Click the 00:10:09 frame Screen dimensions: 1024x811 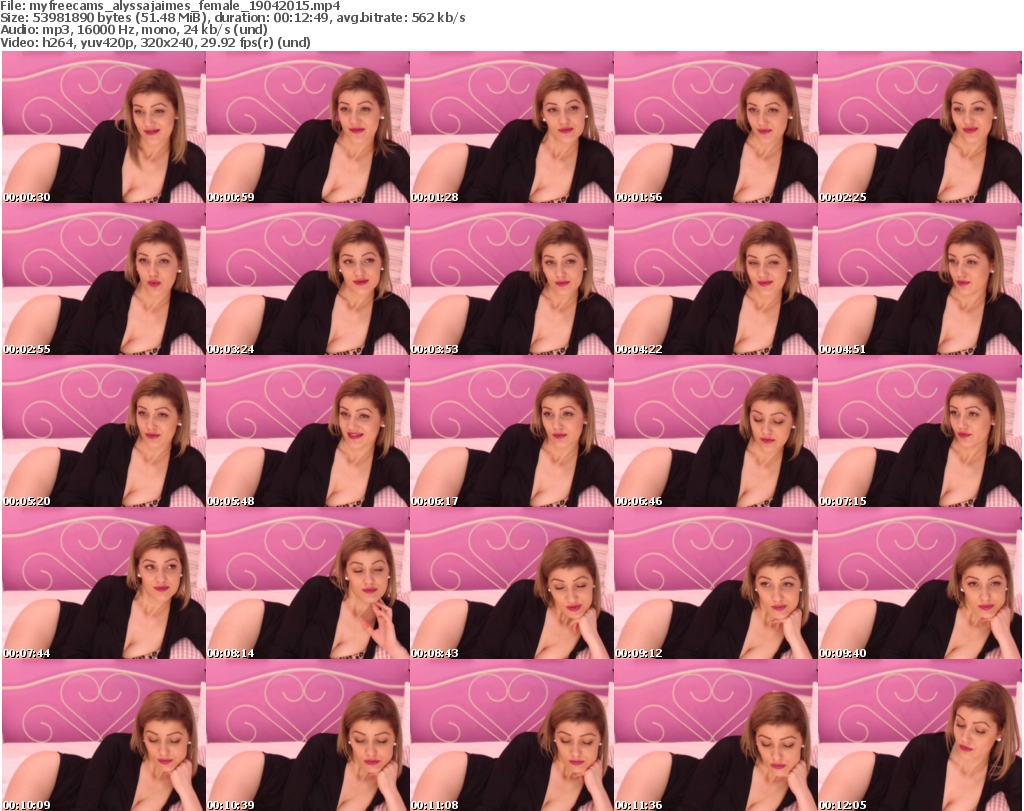click(104, 735)
